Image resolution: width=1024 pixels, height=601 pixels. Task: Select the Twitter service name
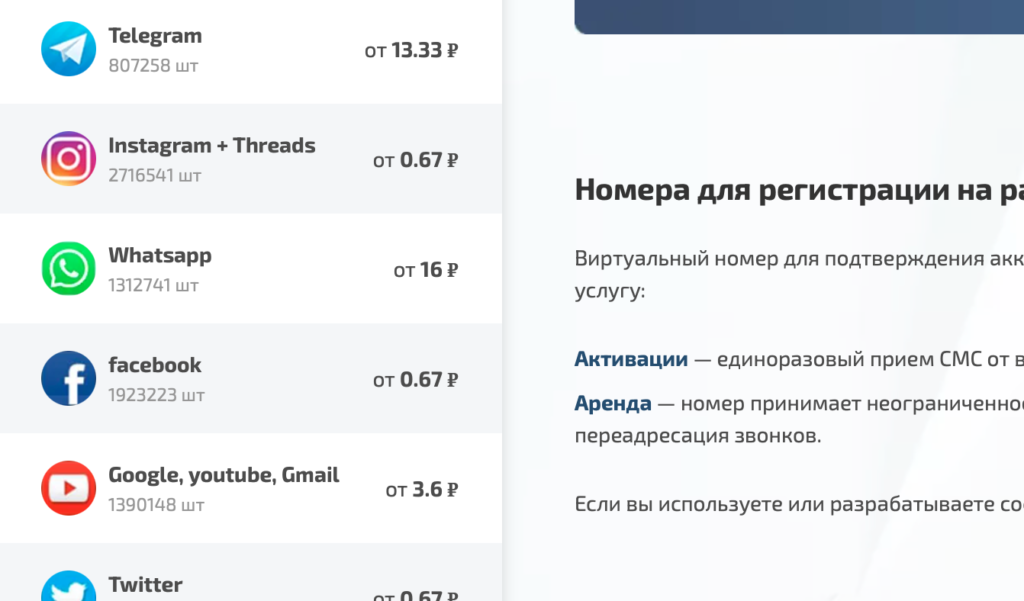pyautogui.click(x=145, y=585)
